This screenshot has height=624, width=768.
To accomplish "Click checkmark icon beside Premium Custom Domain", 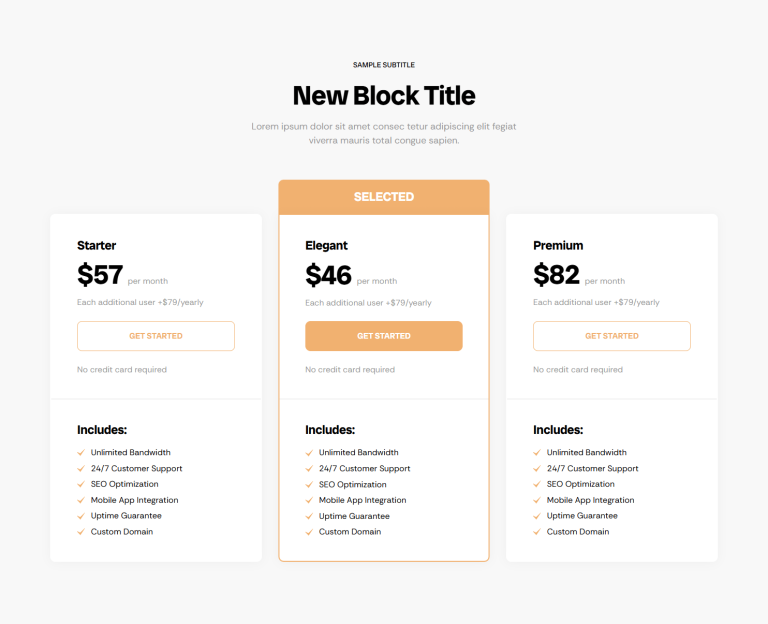I will pos(537,532).
